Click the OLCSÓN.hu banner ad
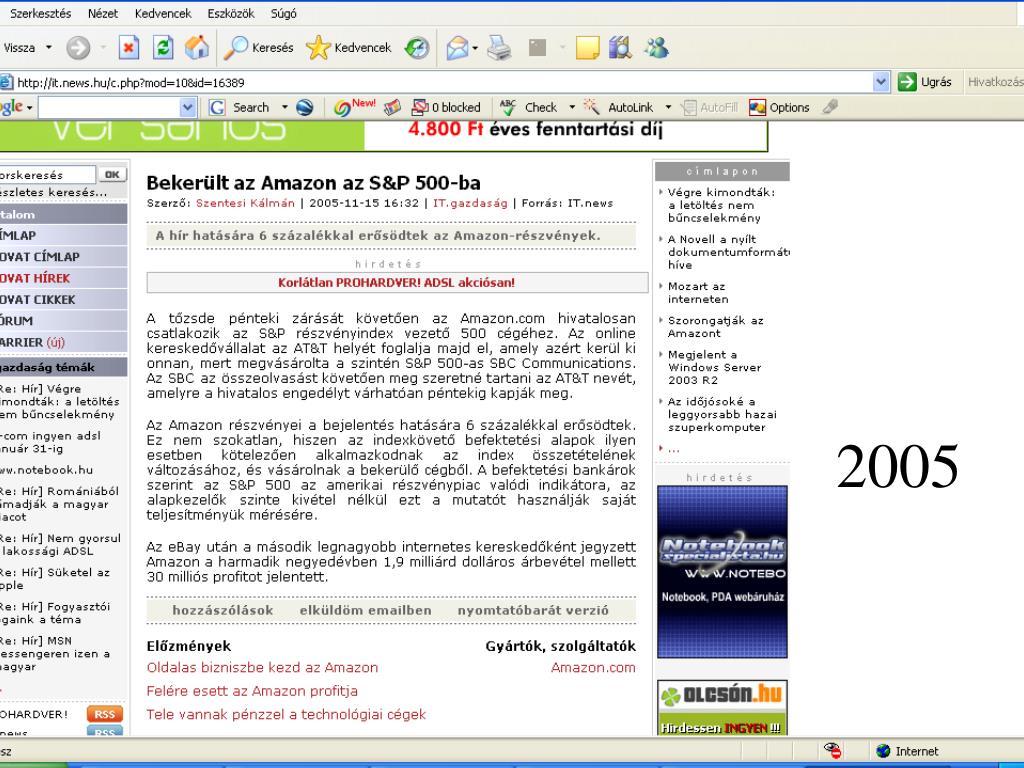The image size is (1024, 768). tap(722, 707)
